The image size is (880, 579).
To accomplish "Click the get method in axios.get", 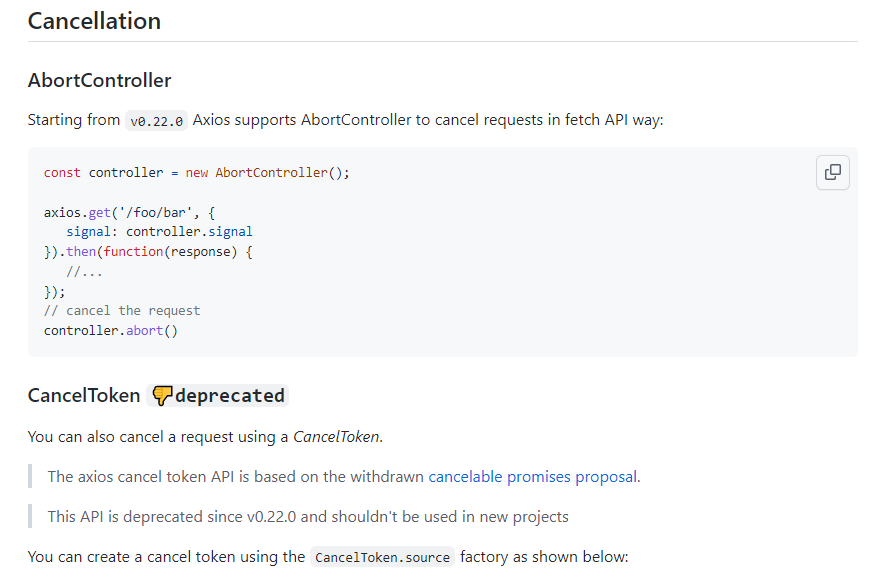I will tap(100, 213).
